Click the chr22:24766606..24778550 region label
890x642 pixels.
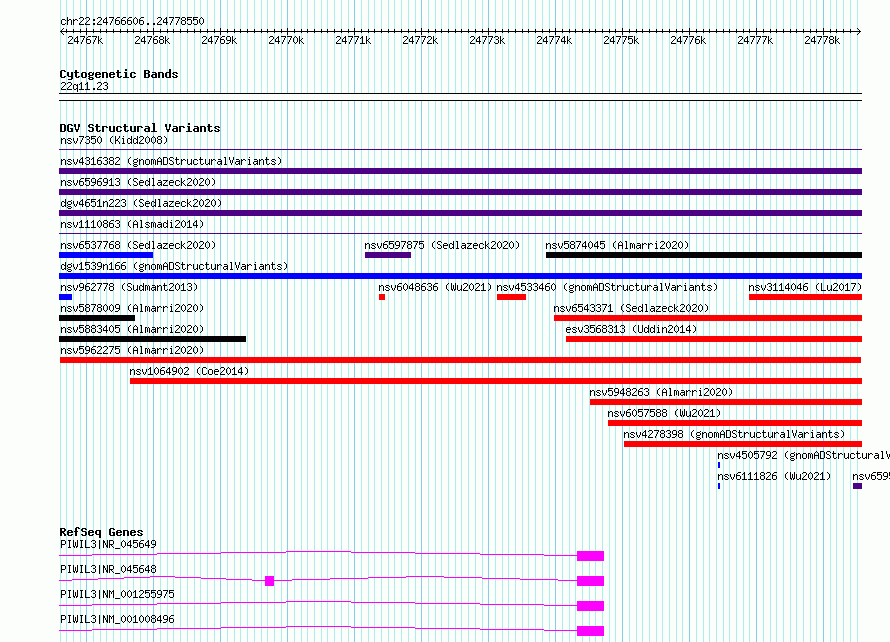[132, 21]
